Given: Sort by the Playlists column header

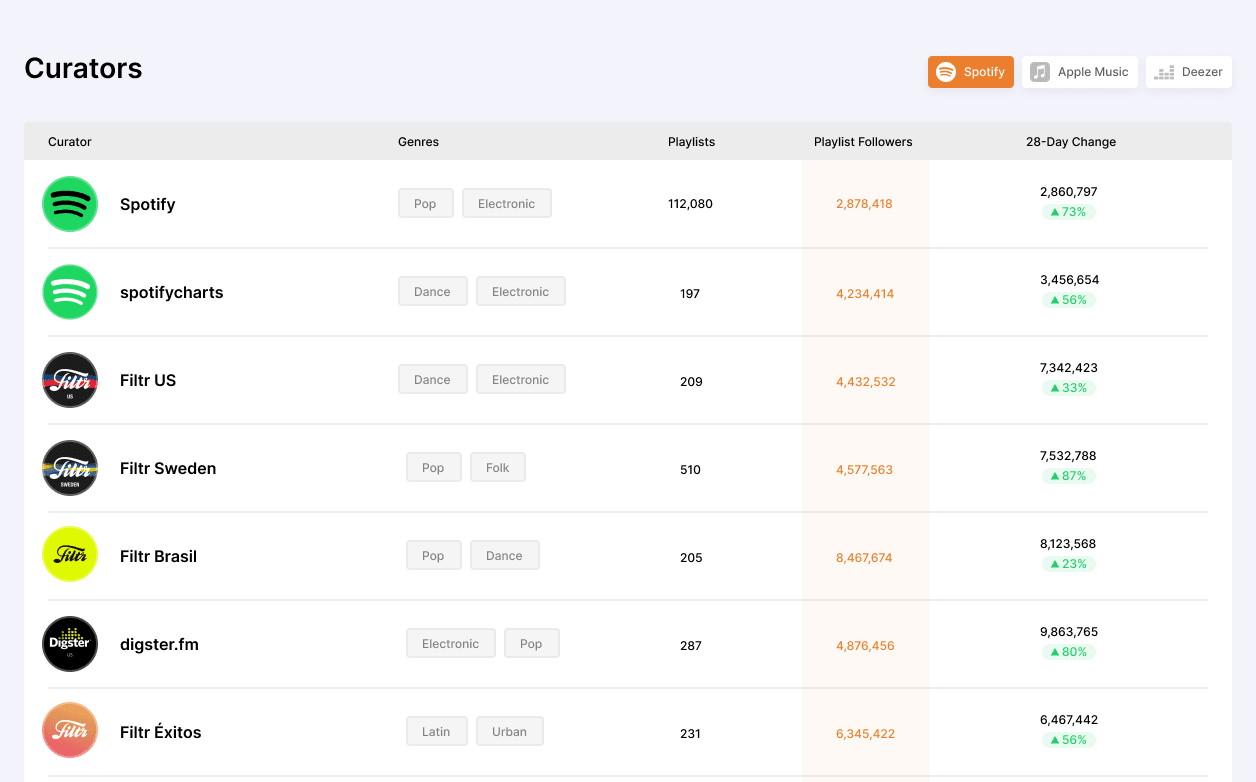Looking at the screenshot, I should (691, 142).
